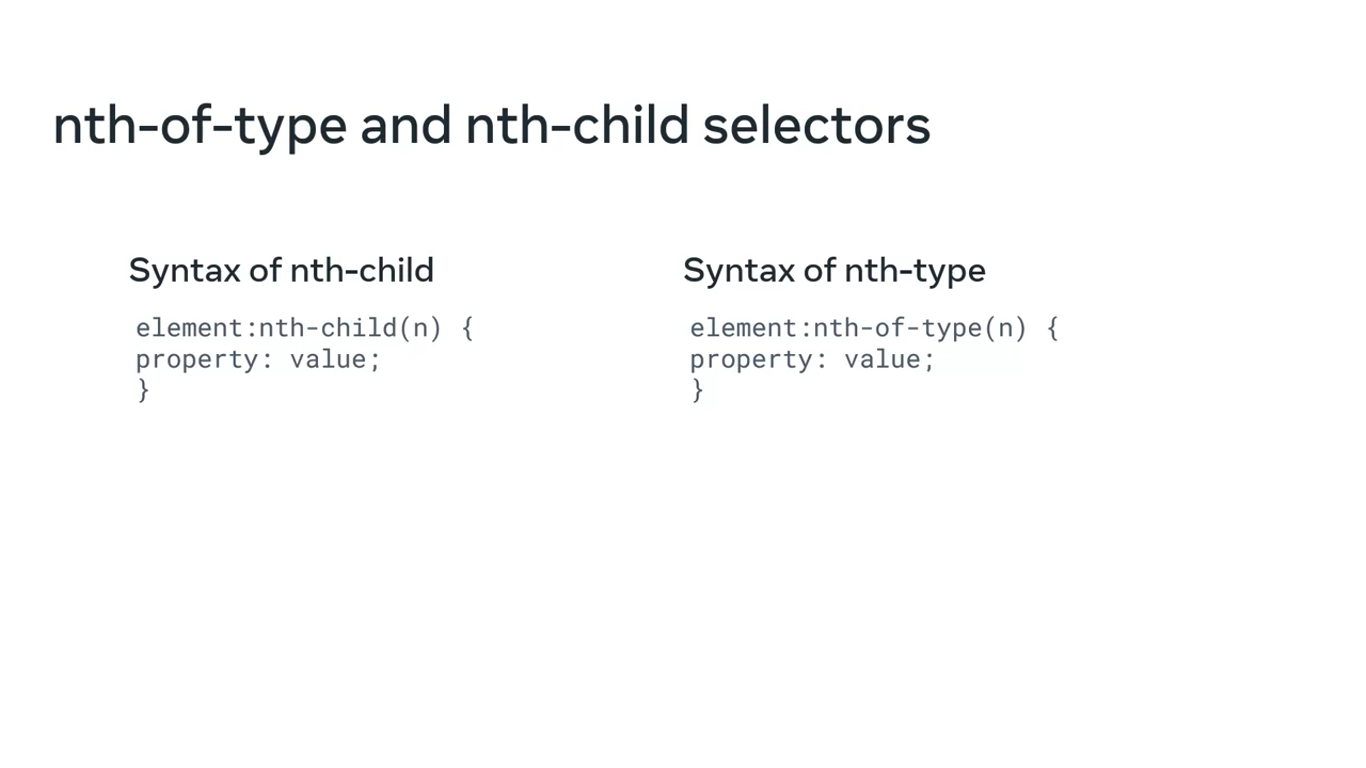Click the word "and" in the slide title
1366x768 pixels.
(405, 126)
